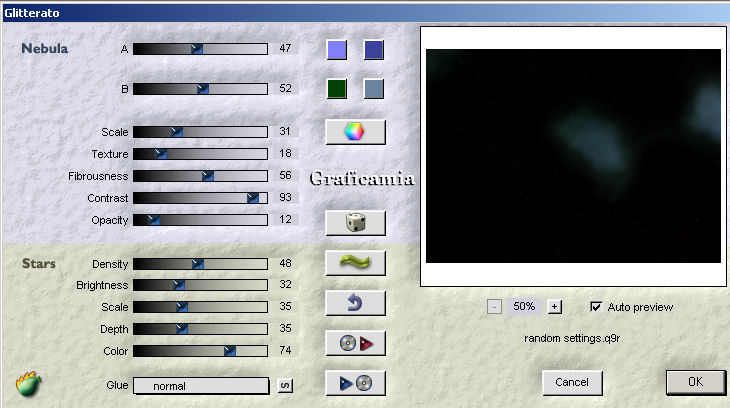Click the Glitterato title bar

[x=365, y=13]
